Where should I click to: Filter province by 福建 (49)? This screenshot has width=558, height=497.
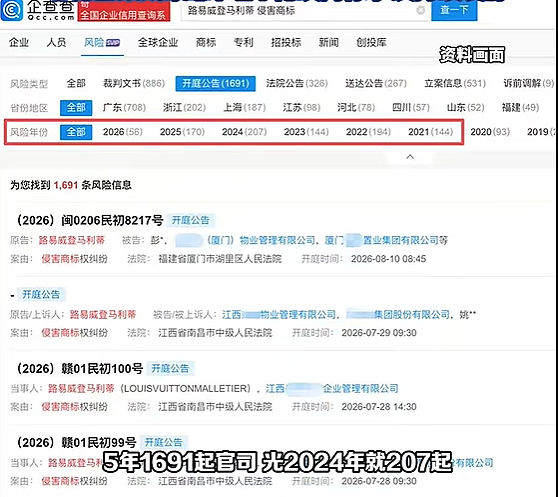pos(520,107)
